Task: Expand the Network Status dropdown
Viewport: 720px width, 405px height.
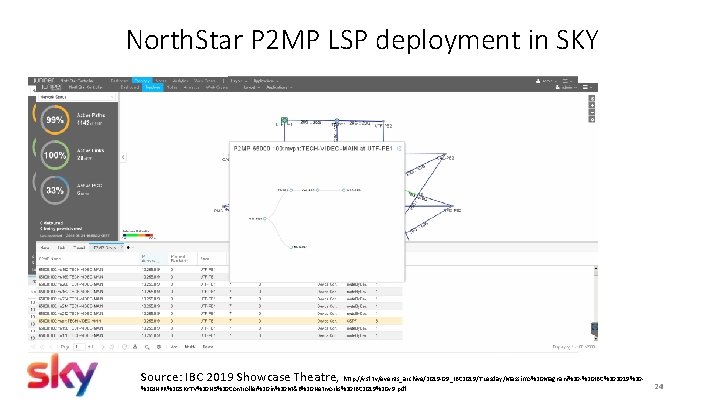Action: click(76, 97)
